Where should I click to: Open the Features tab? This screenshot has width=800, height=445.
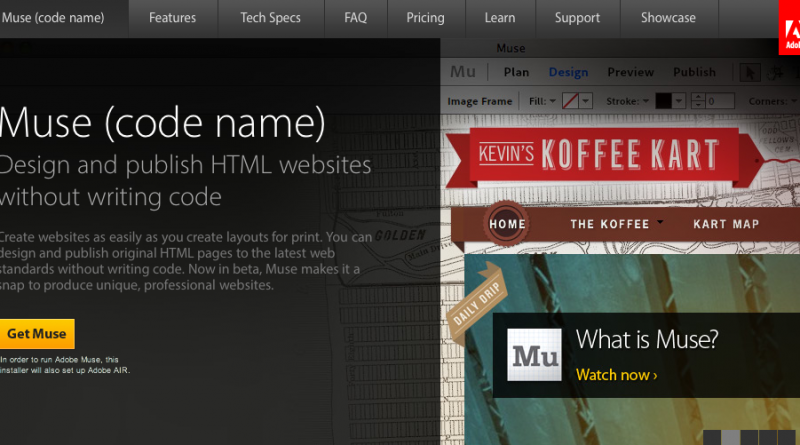(172, 18)
